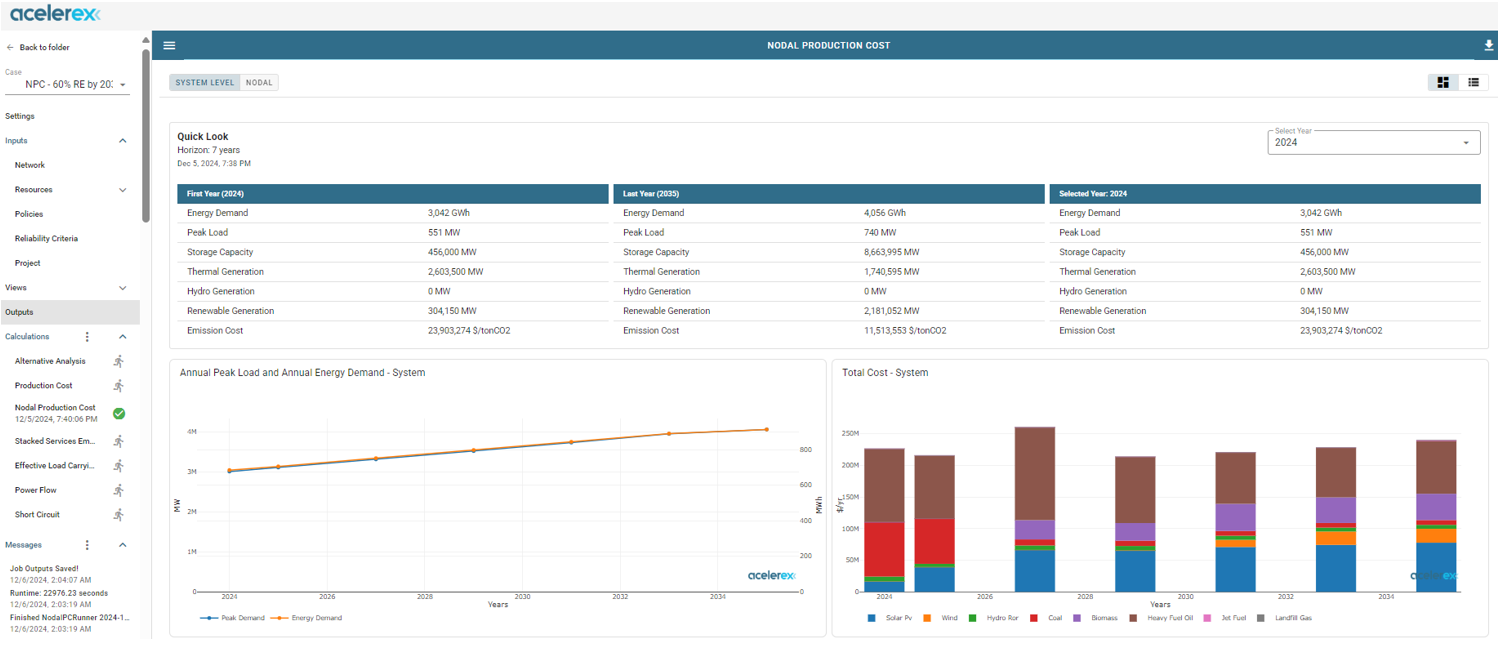This screenshot has width=1498, height=654.
Task: Go back to folder
Action: click(x=38, y=47)
